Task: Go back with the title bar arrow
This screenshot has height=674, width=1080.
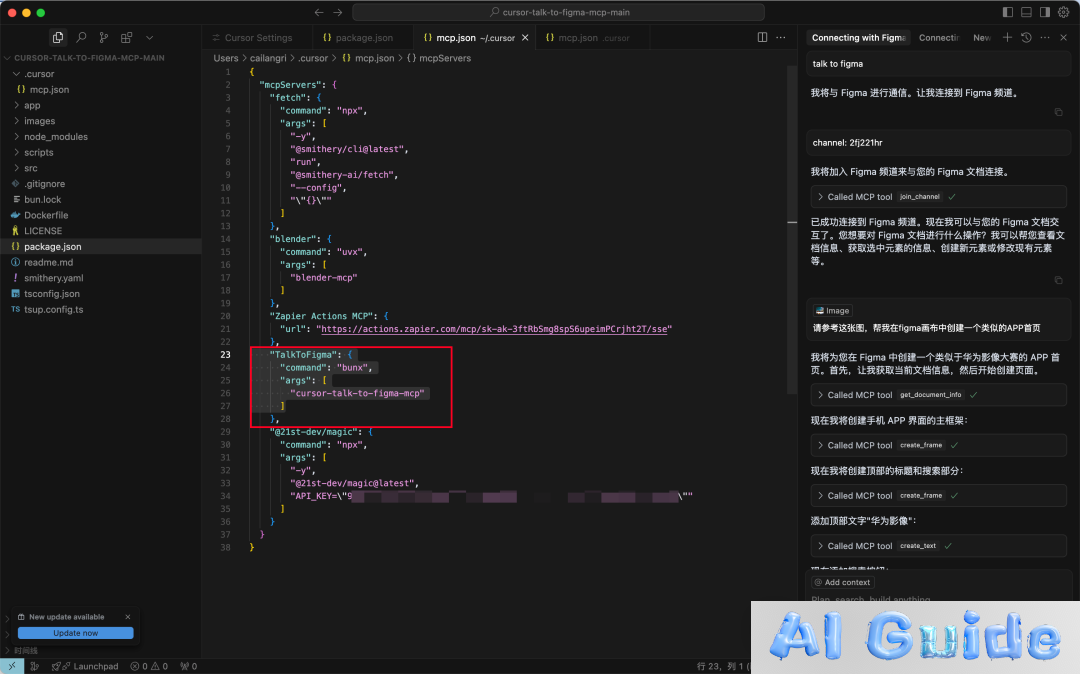Action: 319,12
